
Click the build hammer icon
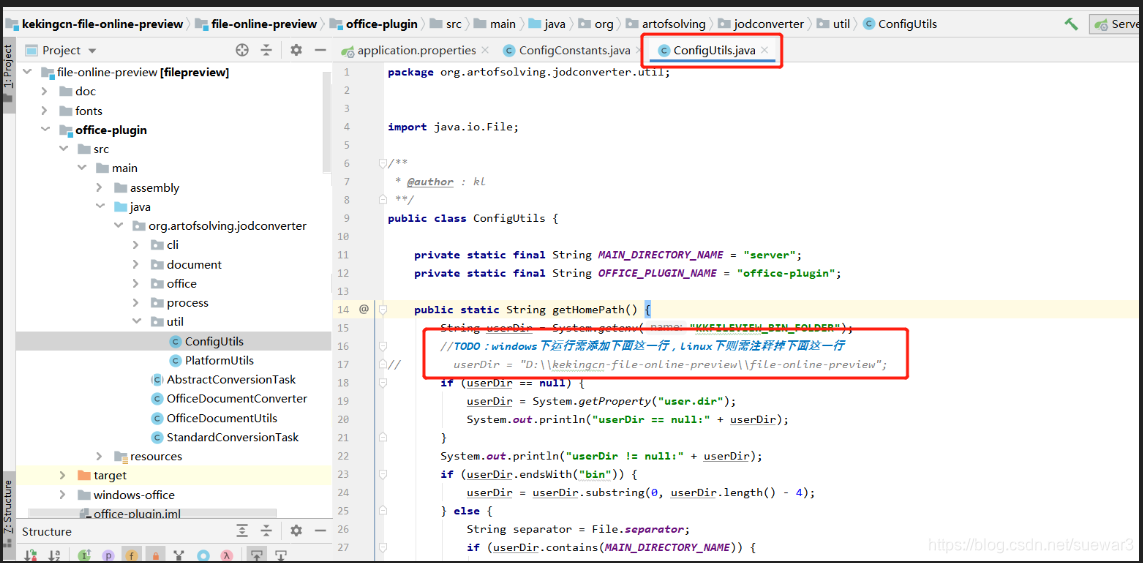[1071, 24]
